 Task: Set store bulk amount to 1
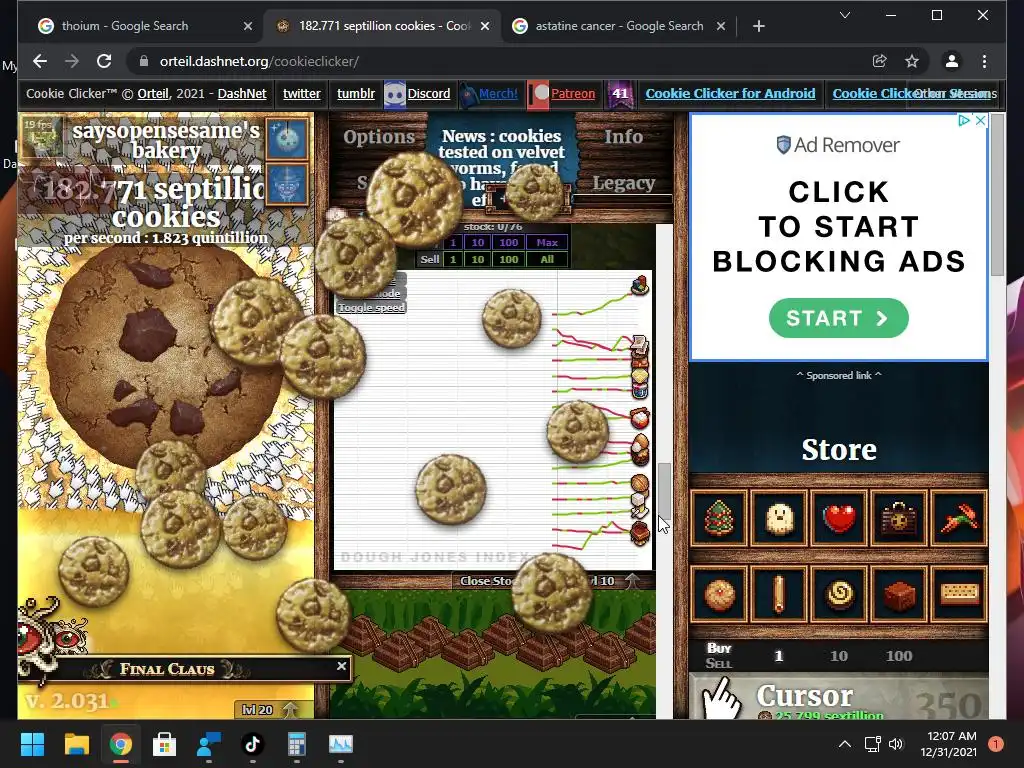click(x=778, y=656)
